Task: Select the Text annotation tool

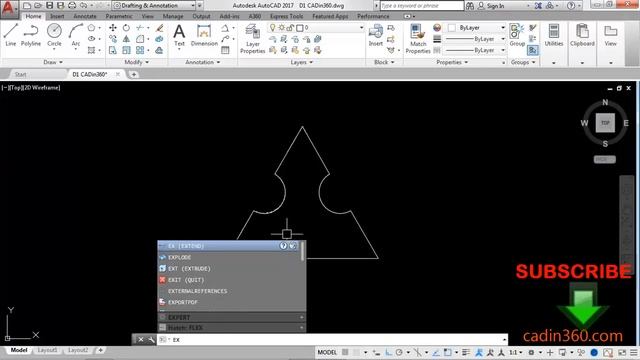Action: (x=179, y=36)
